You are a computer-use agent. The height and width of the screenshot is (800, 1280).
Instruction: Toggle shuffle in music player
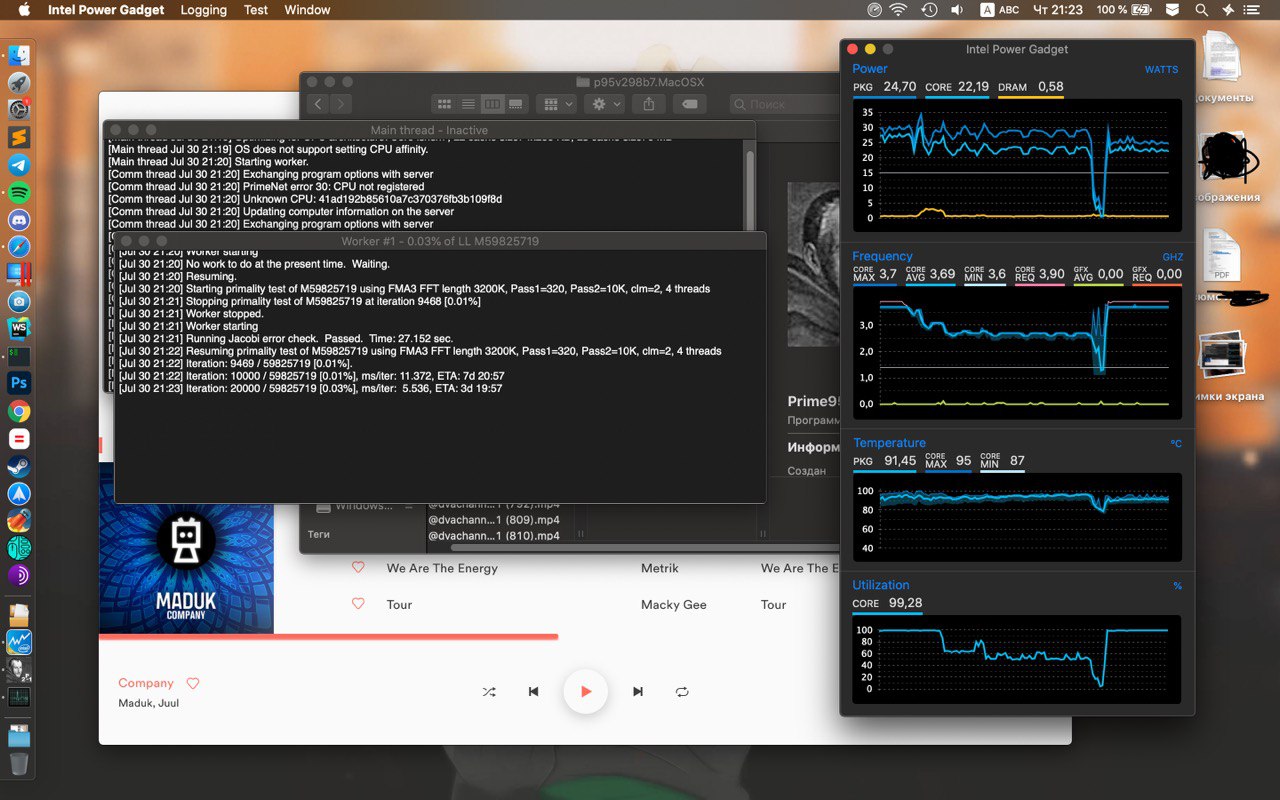[489, 692]
